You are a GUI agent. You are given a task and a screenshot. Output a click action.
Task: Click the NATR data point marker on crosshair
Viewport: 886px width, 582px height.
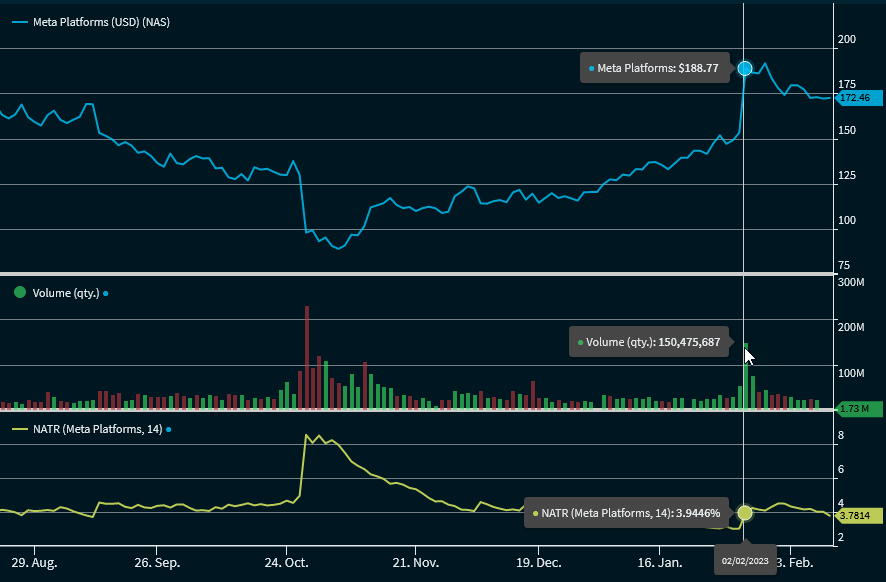pyautogui.click(x=744, y=512)
